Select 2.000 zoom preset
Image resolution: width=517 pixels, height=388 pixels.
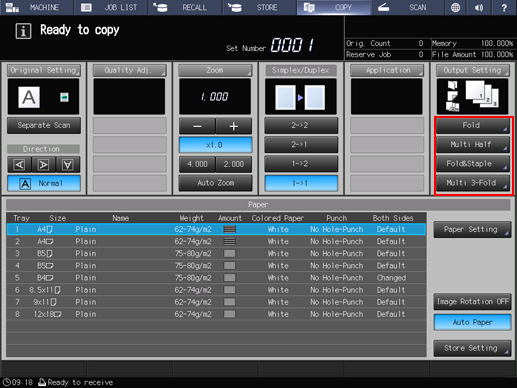tap(234, 164)
